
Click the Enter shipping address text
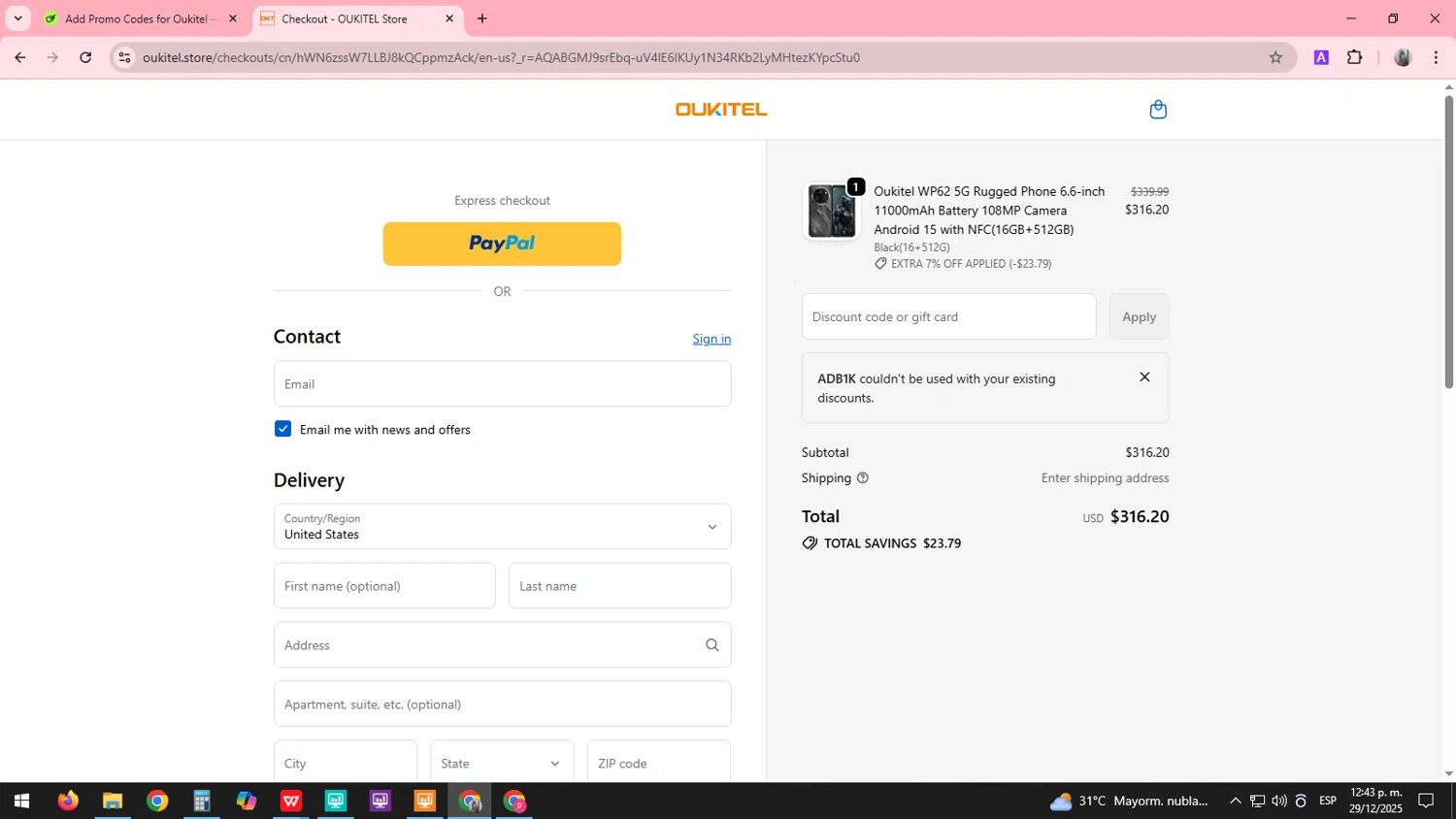pyautogui.click(x=1105, y=478)
